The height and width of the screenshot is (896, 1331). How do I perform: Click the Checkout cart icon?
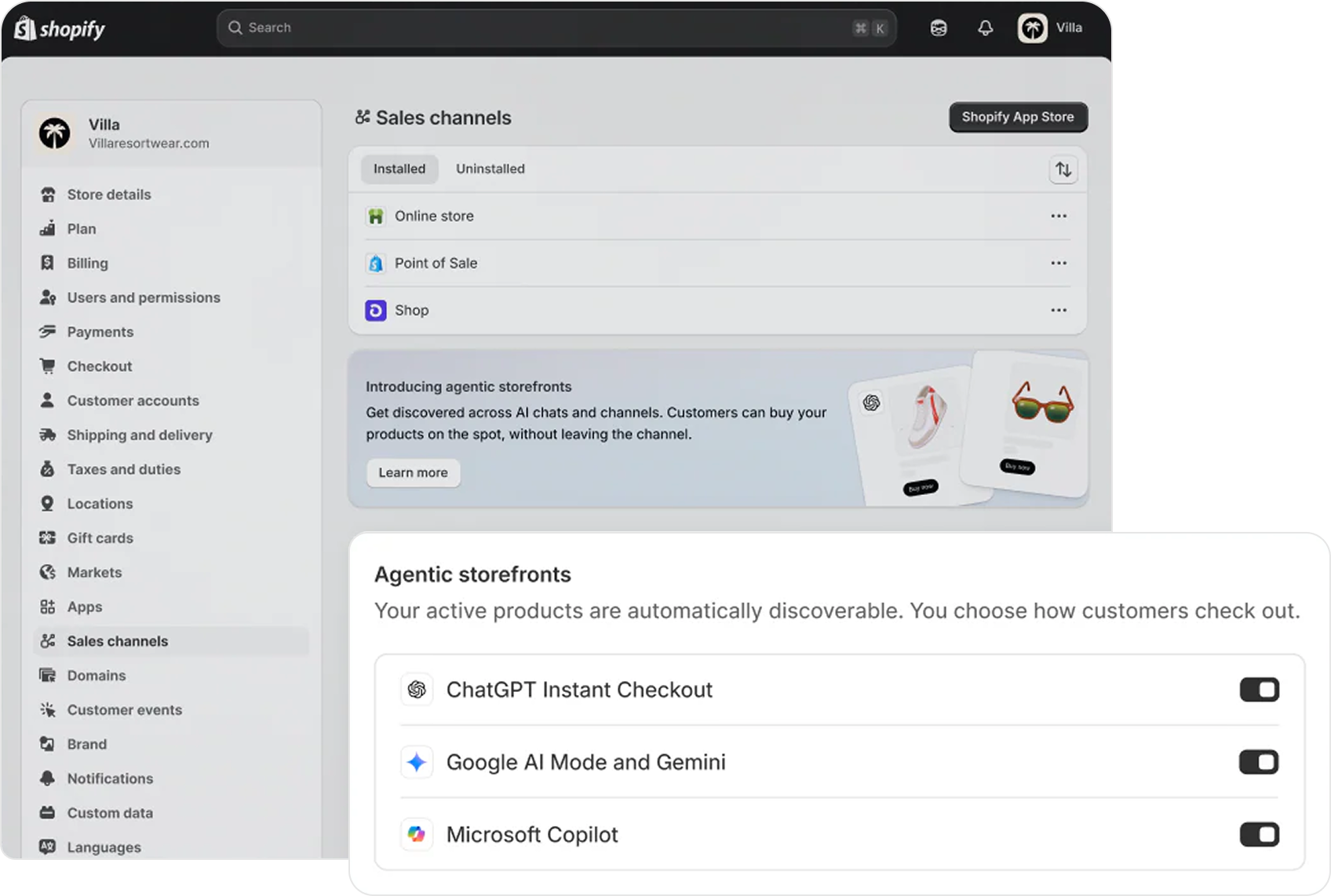tap(48, 366)
